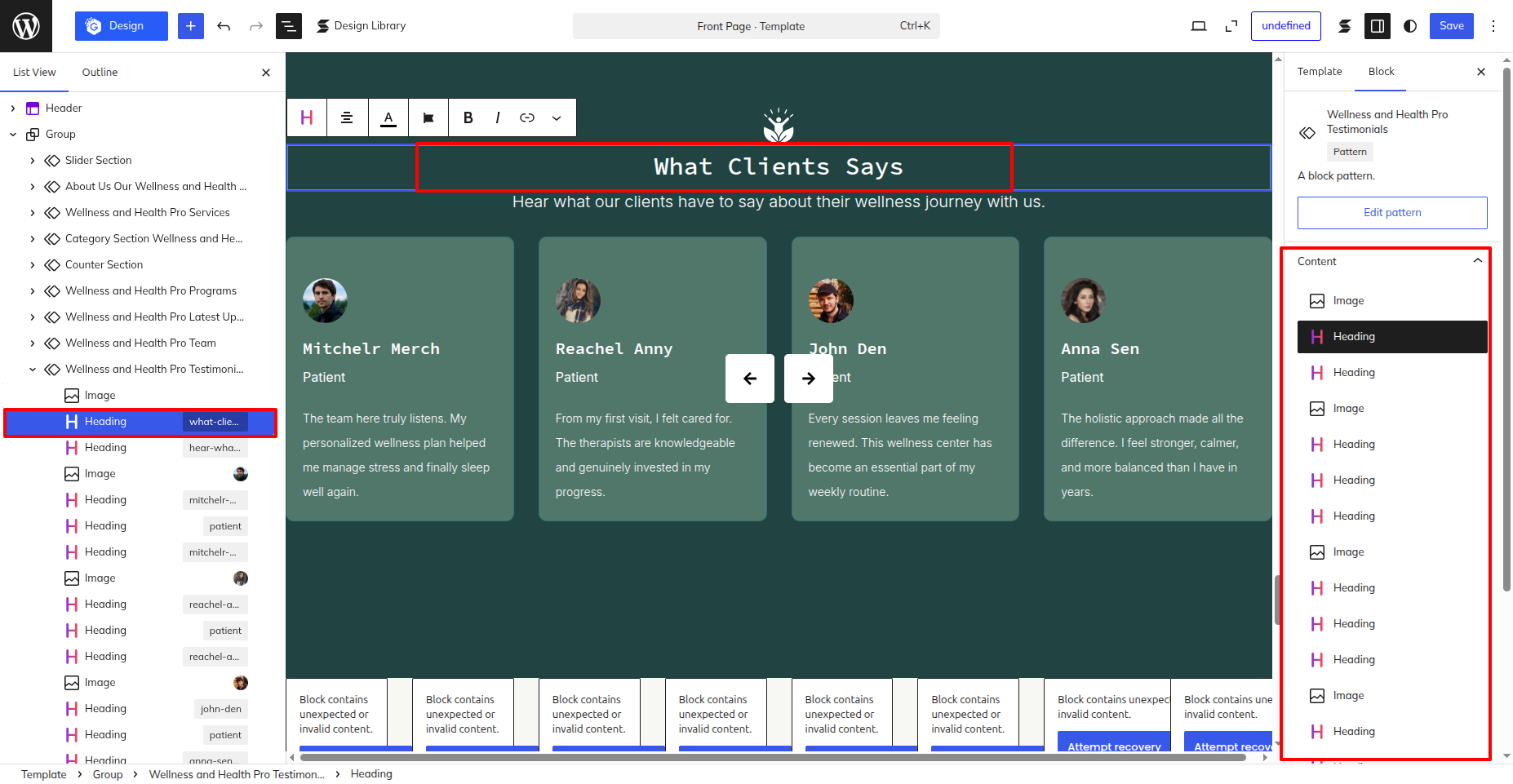Open the laptop preview view icon
Viewport: 1513px width, 784px height.
(x=1199, y=26)
